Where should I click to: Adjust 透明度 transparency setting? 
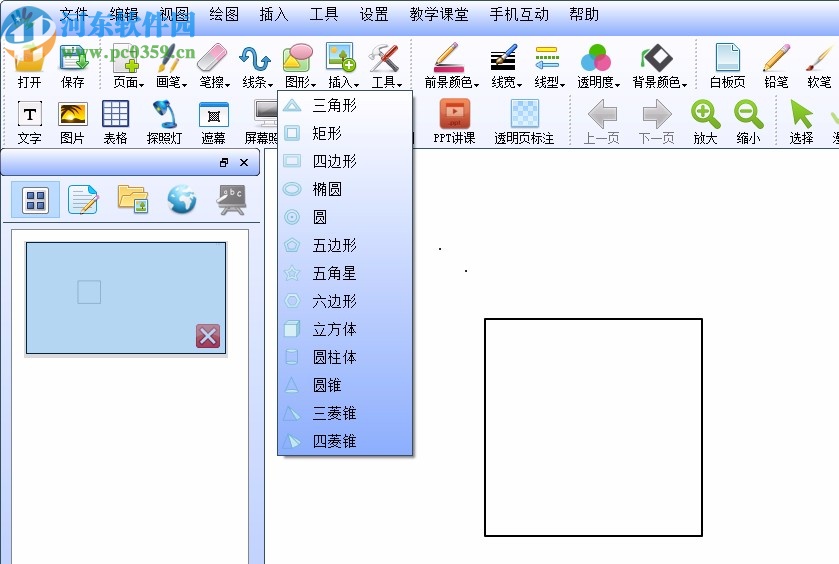click(598, 66)
